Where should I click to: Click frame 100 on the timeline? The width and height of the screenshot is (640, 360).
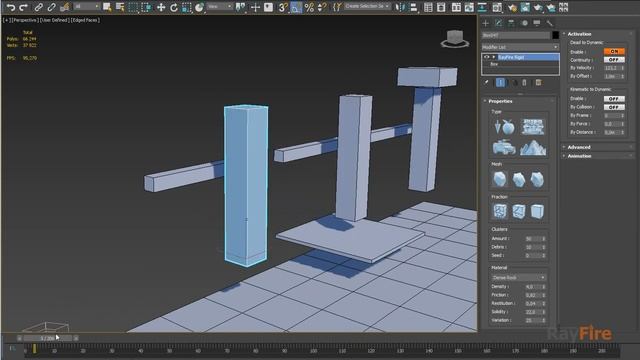313,350
